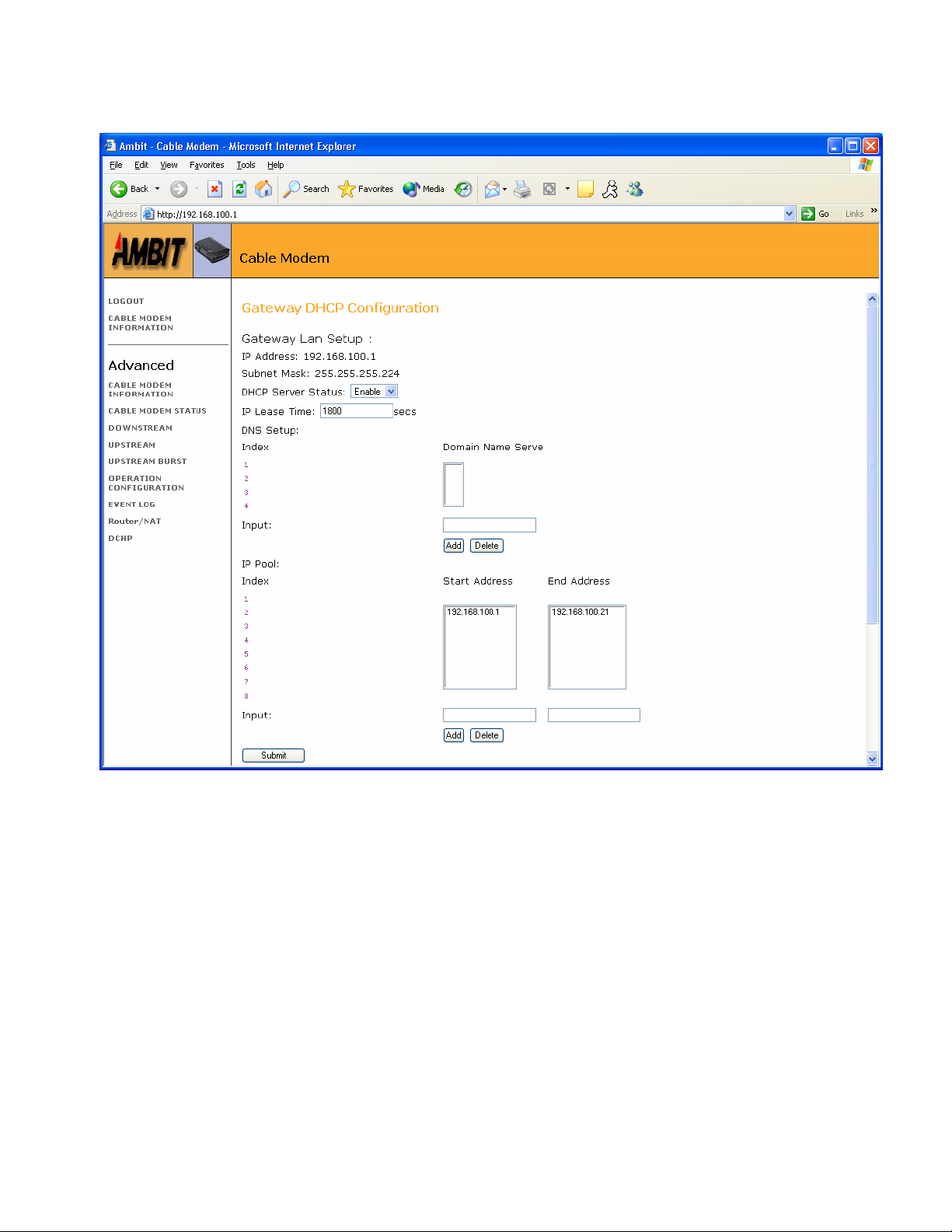The height and width of the screenshot is (1232, 952).
Task: Open the Media pane globe icon
Action: pyautogui.click(x=424, y=189)
